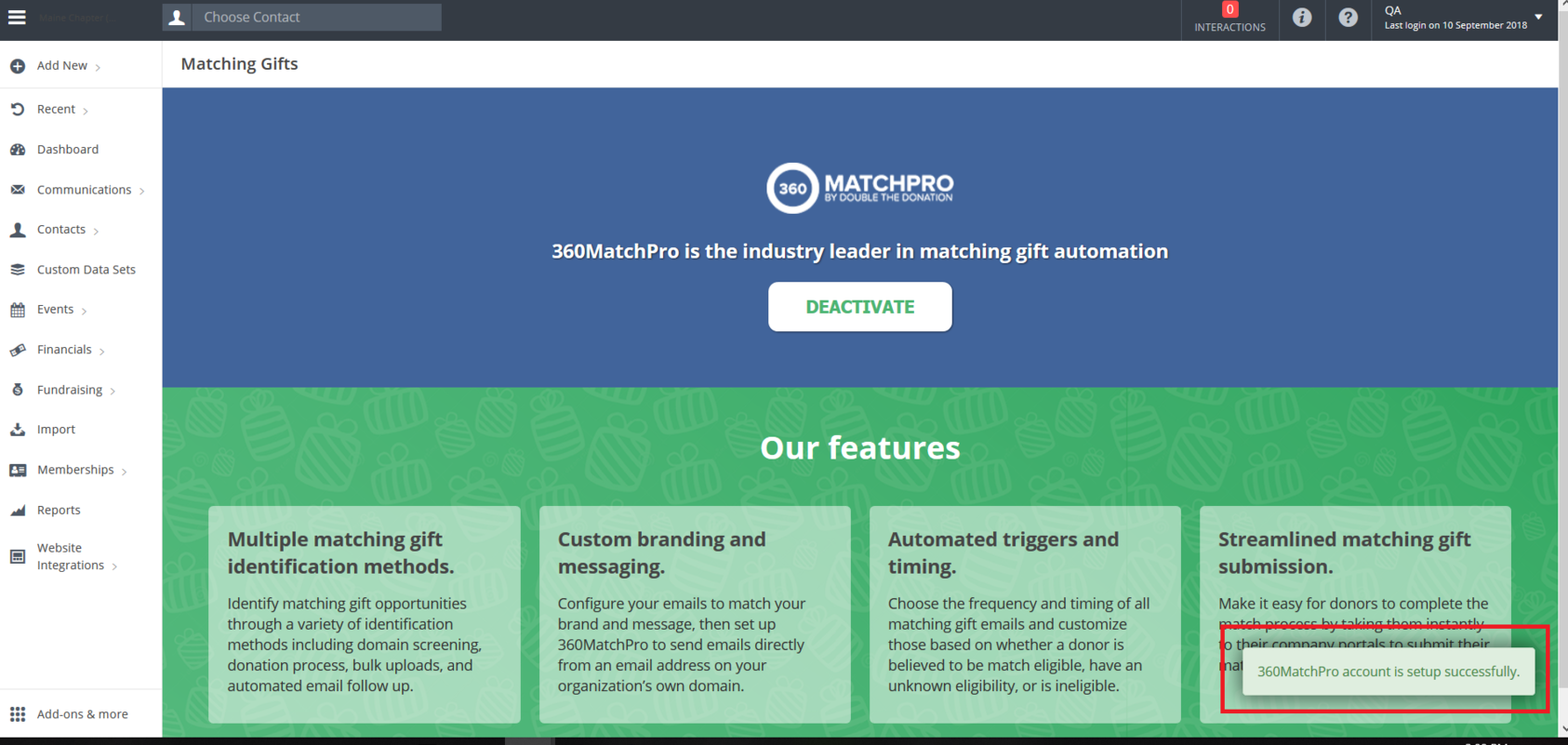Select Import in the sidebar
Screen dimensions: 1568x745
coord(56,430)
